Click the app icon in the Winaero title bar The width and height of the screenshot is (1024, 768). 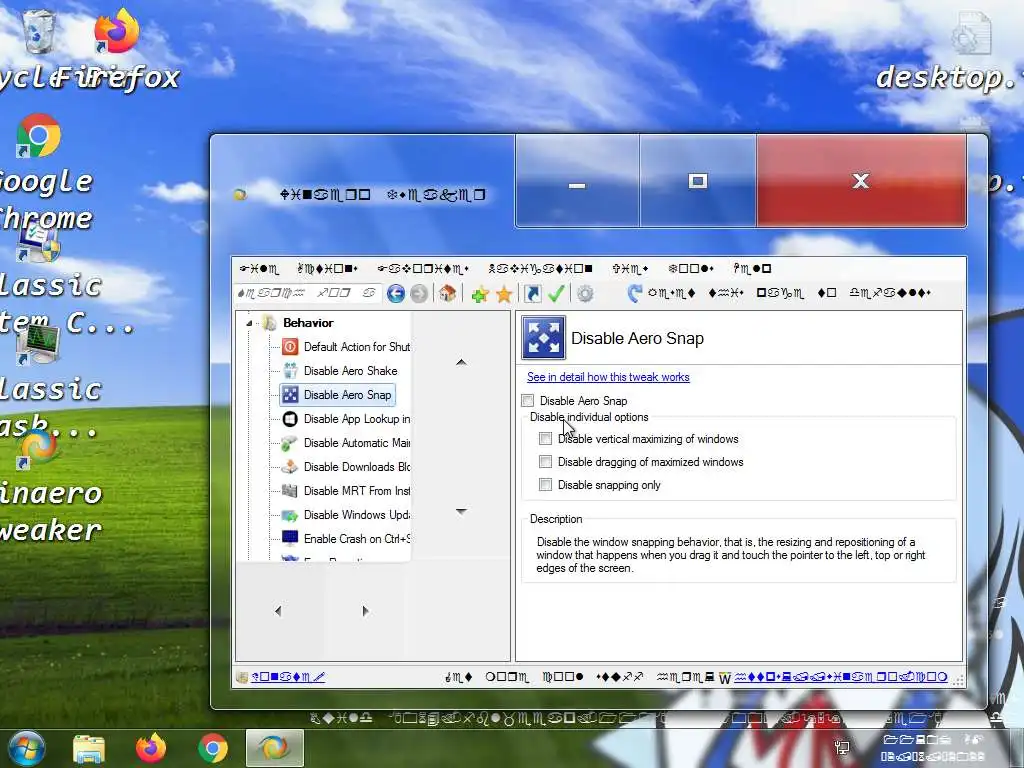(240, 195)
